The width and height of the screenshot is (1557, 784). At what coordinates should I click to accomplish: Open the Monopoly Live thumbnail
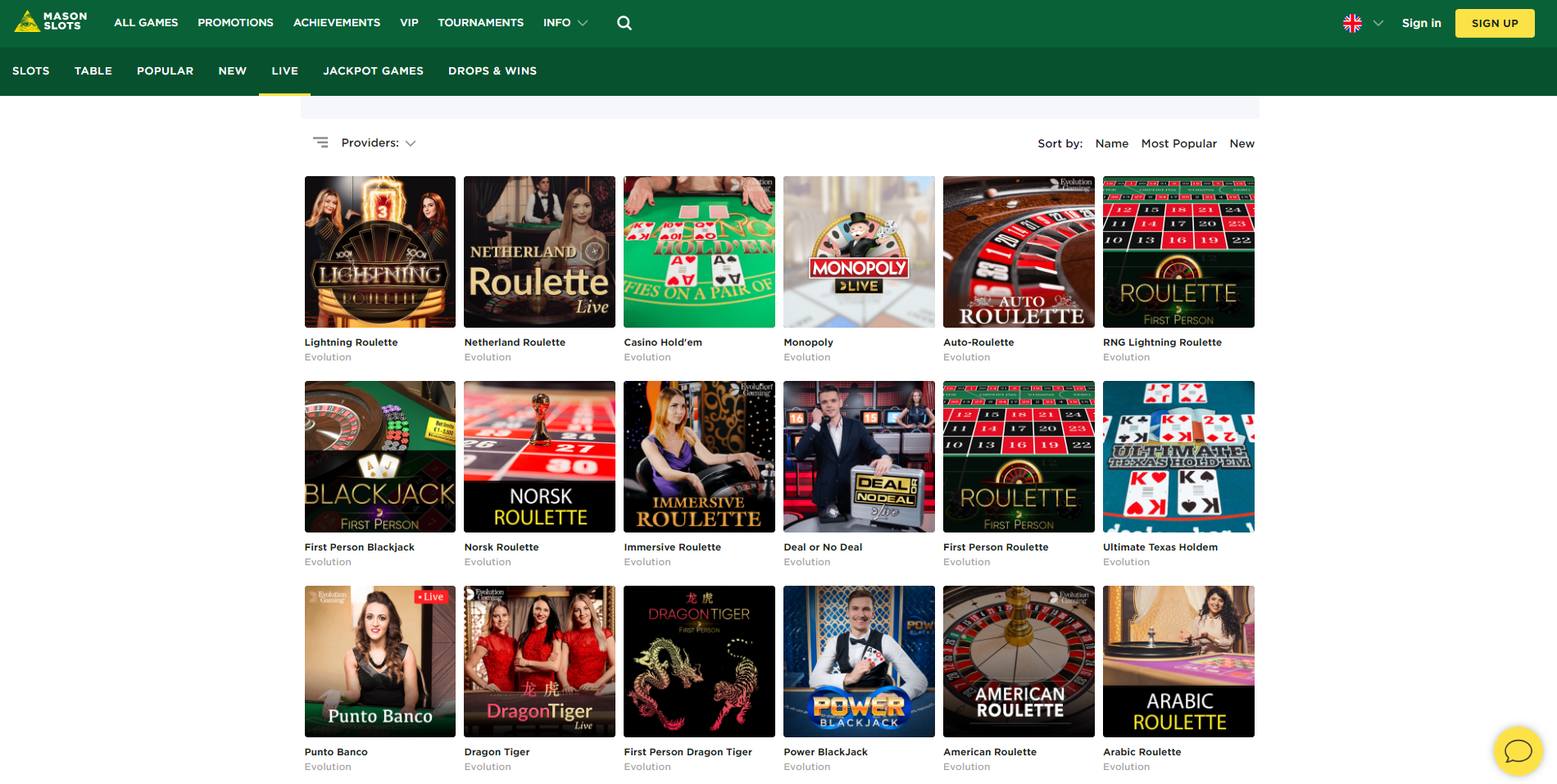tap(859, 252)
